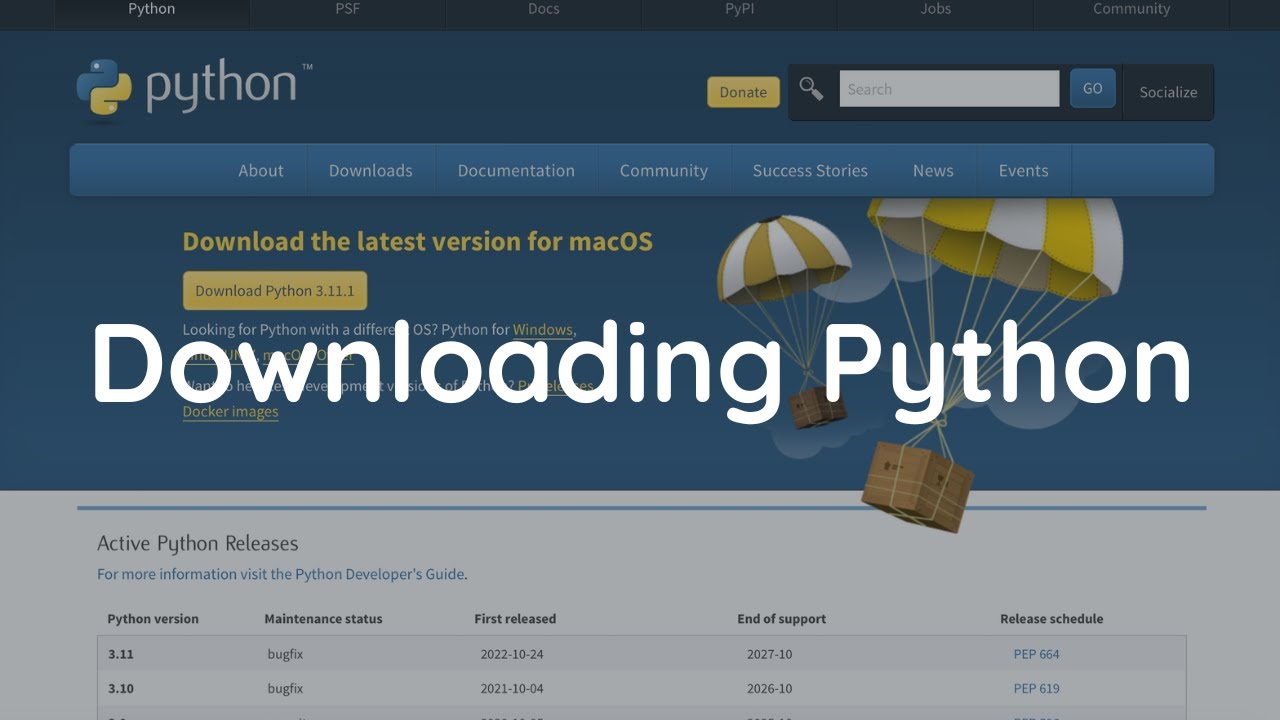Screen dimensions: 1280x720
Task: Click the 2027-10 end of support cell
Action: pos(769,654)
